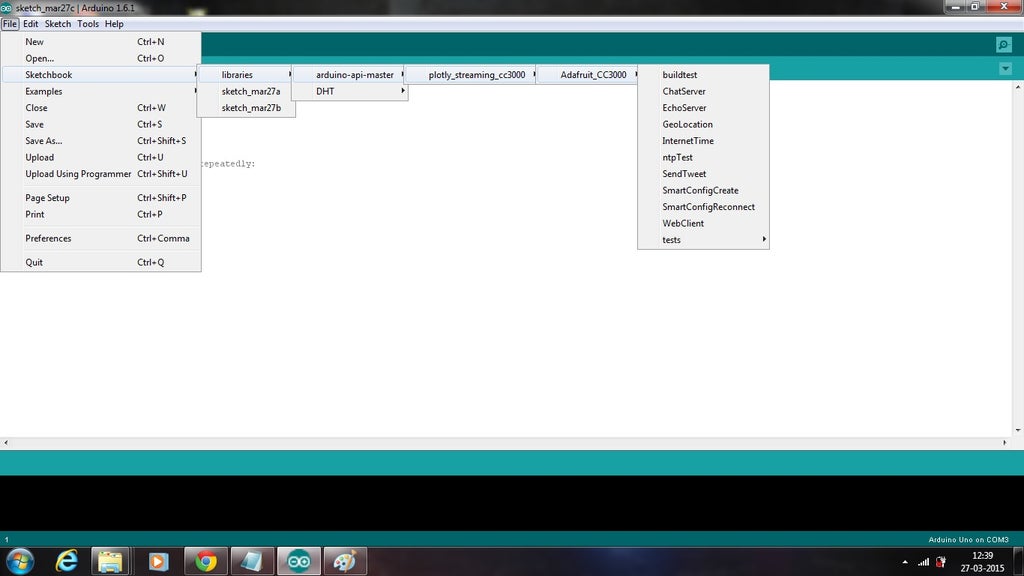Open the tab options dropdown arrow
This screenshot has height=576, width=1024.
(x=1005, y=69)
